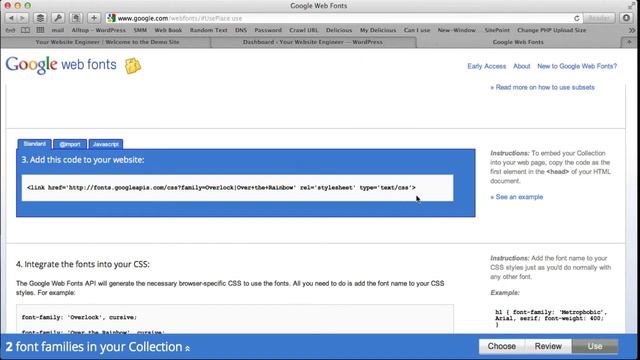Click the stacked layers toolbar icon

[x=40, y=18]
